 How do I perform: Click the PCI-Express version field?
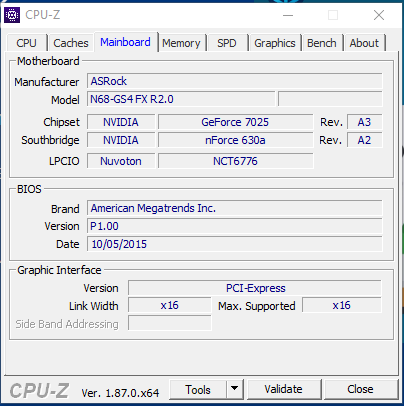(255, 288)
